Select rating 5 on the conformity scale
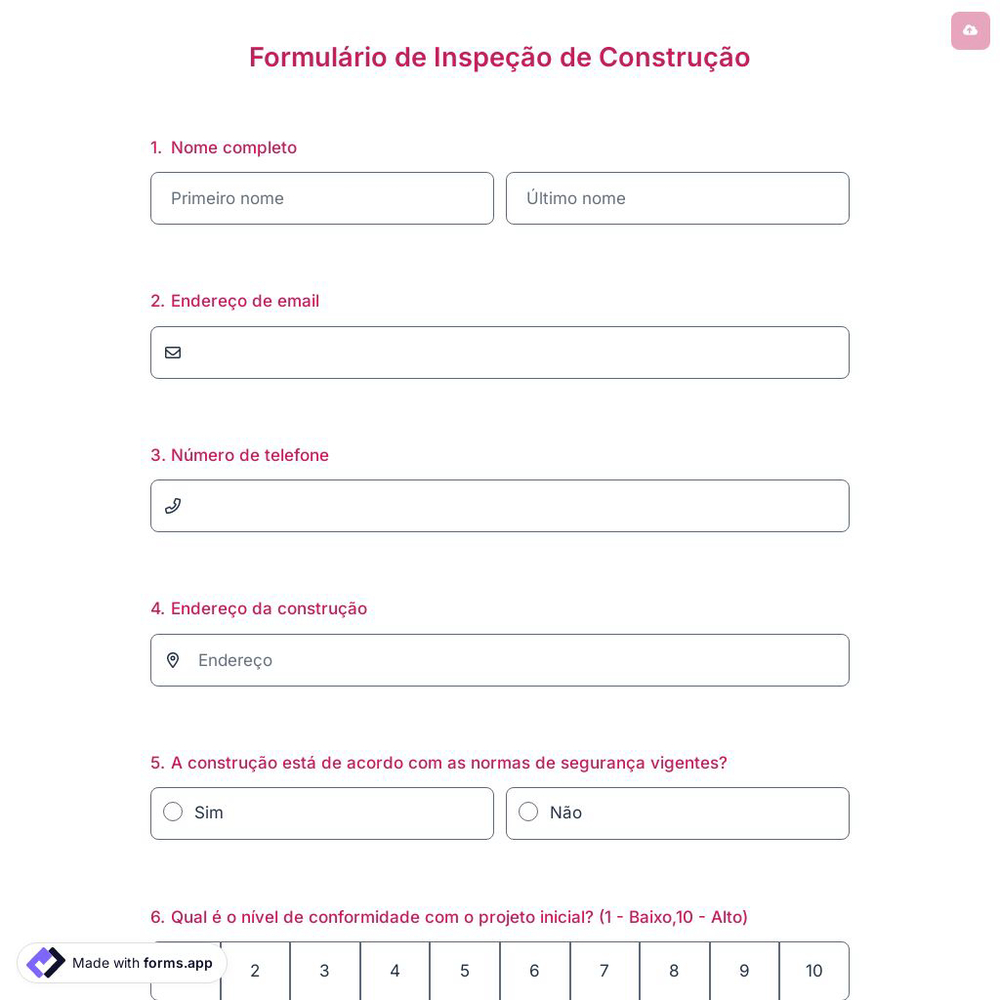 coord(464,971)
